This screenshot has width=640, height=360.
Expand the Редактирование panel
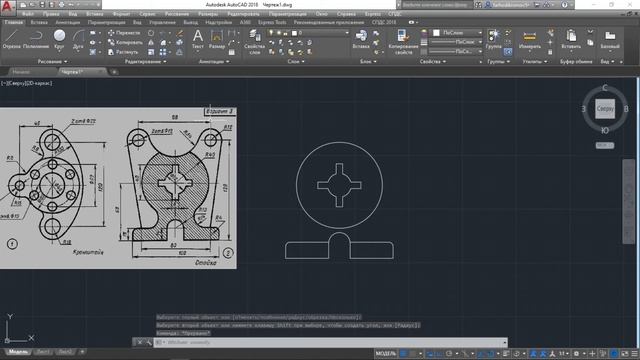pos(146,62)
